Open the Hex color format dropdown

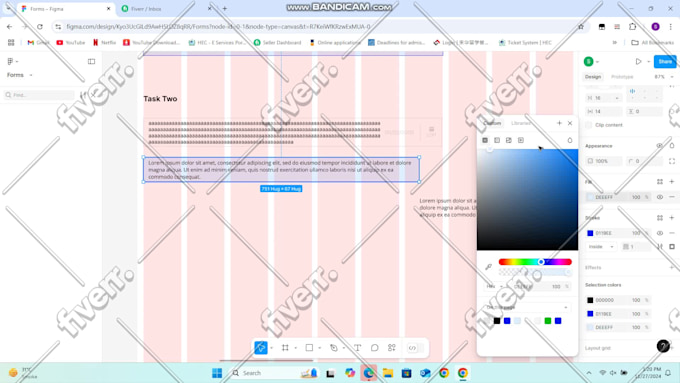pyautogui.click(x=494, y=286)
